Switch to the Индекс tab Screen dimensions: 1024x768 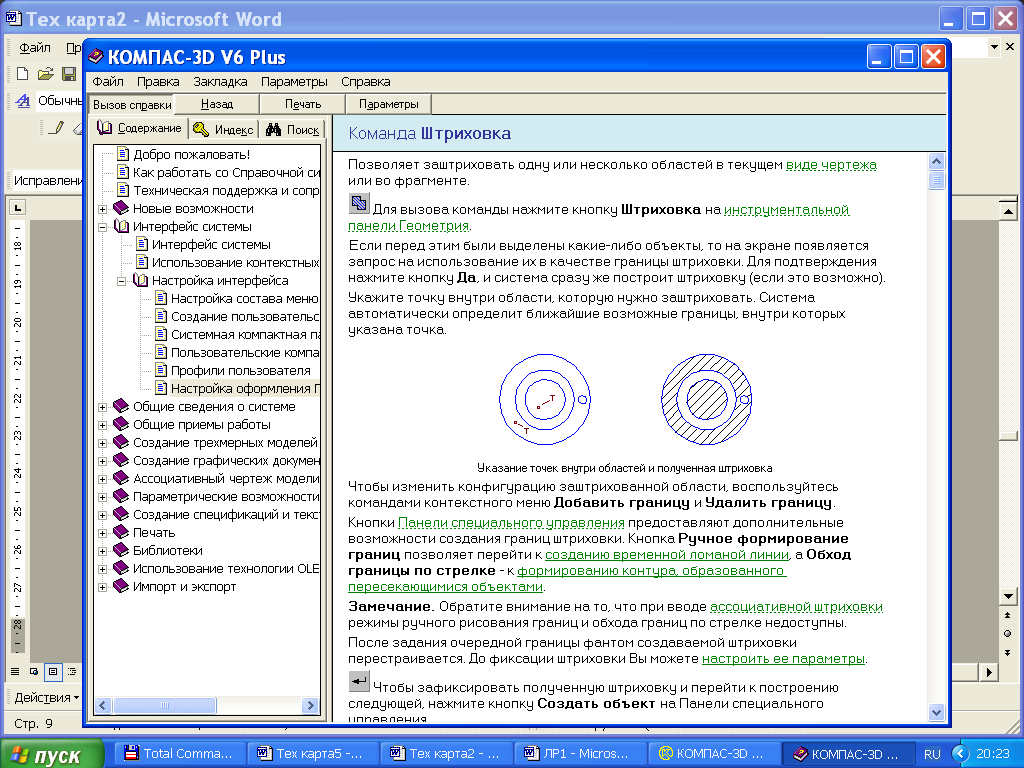pyautogui.click(x=224, y=129)
